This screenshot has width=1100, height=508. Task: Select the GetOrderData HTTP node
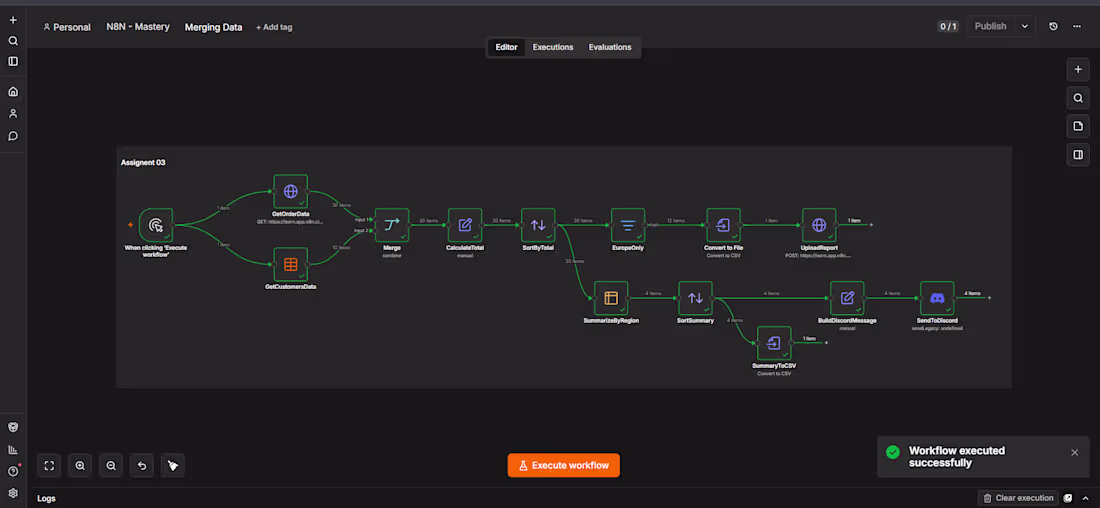point(290,192)
